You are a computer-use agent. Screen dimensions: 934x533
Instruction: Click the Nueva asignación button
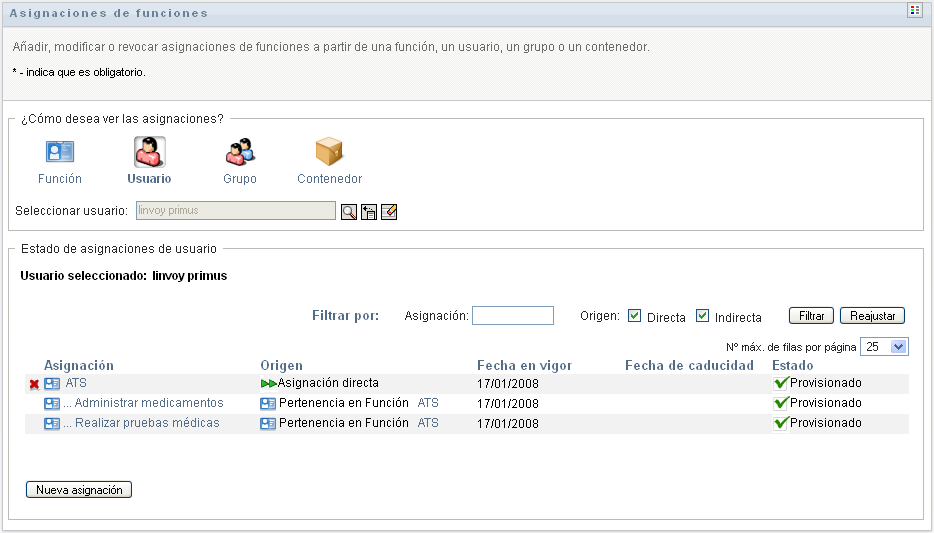point(79,490)
